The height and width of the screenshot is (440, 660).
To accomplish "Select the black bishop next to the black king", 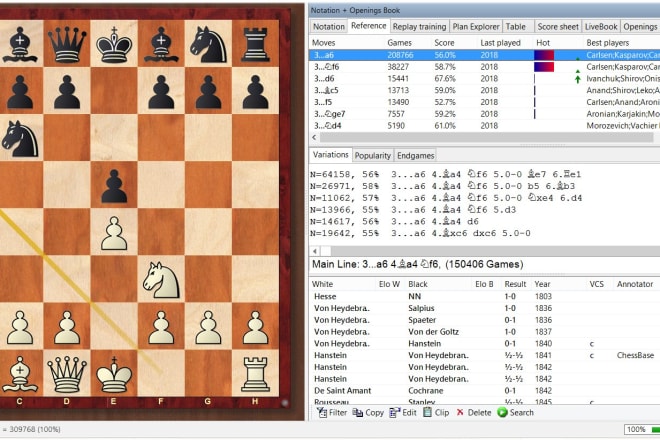I will pos(161,44).
